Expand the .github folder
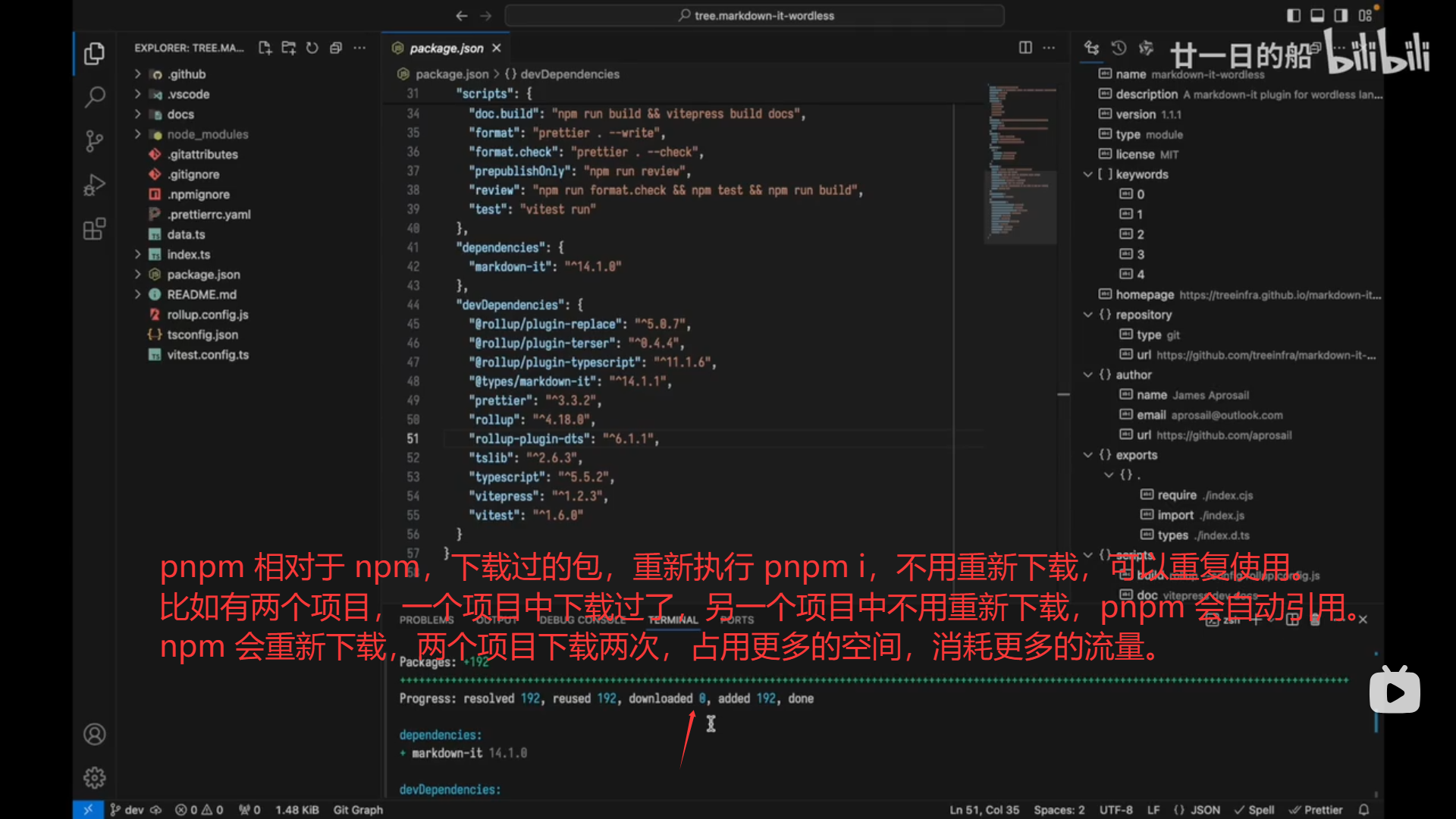 (x=187, y=74)
